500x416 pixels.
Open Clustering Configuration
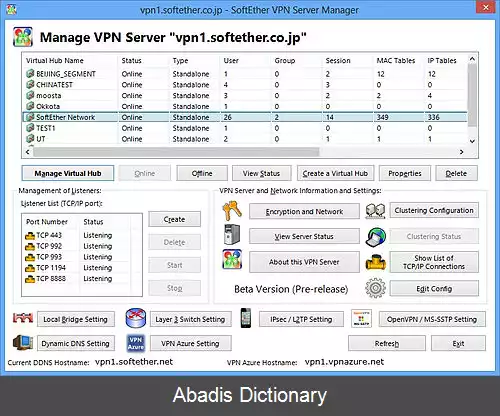[x=434, y=210]
